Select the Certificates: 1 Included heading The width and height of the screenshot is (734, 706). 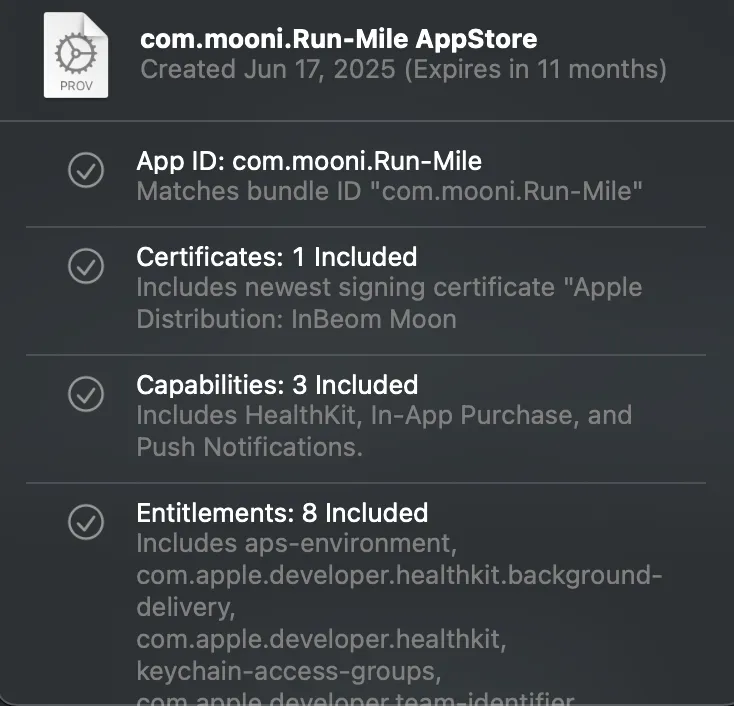pyautogui.click(x=276, y=257)
